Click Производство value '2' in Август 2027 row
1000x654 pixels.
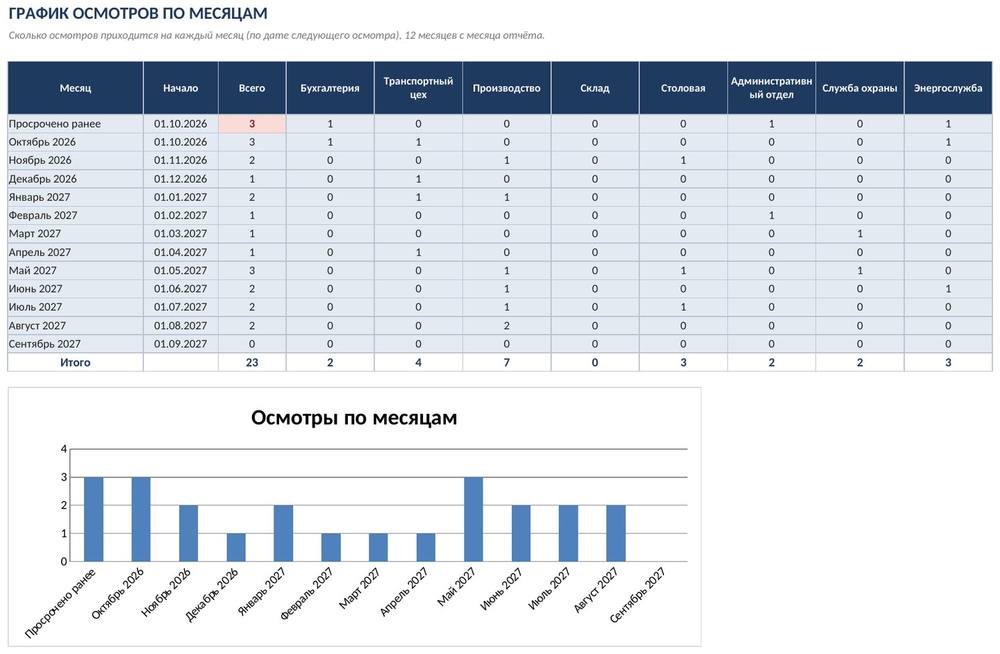(506, 325)
